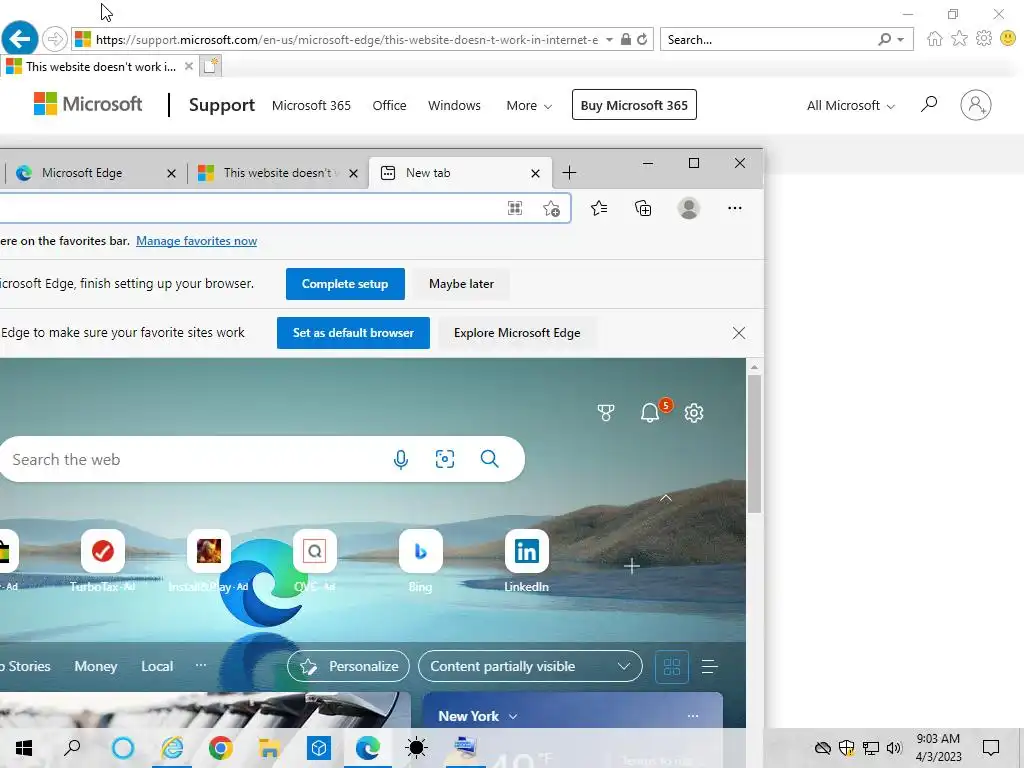Expand New York weather location dropdown

click(513, 716)
